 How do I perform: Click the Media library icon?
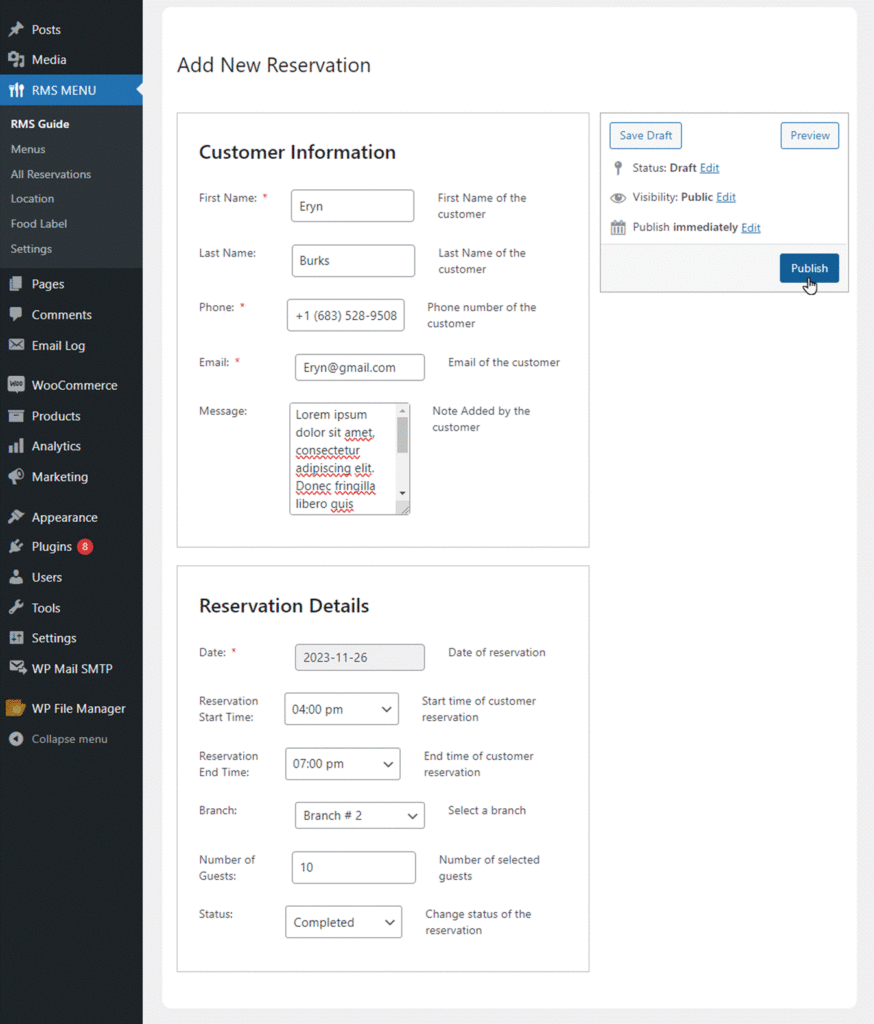point(16,59)
